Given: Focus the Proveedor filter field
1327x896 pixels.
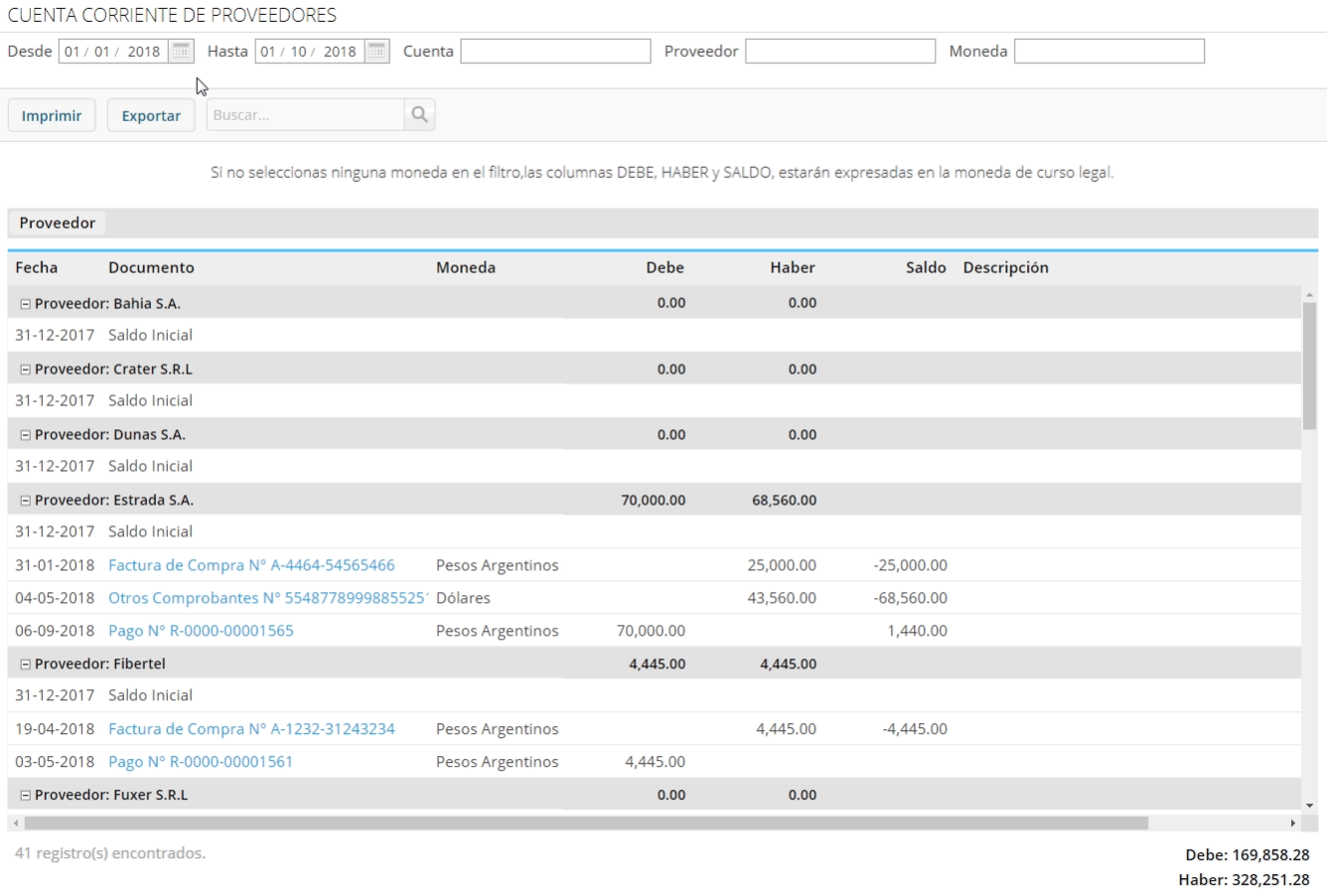Looking at the screenshot, I should click(840, 52).
